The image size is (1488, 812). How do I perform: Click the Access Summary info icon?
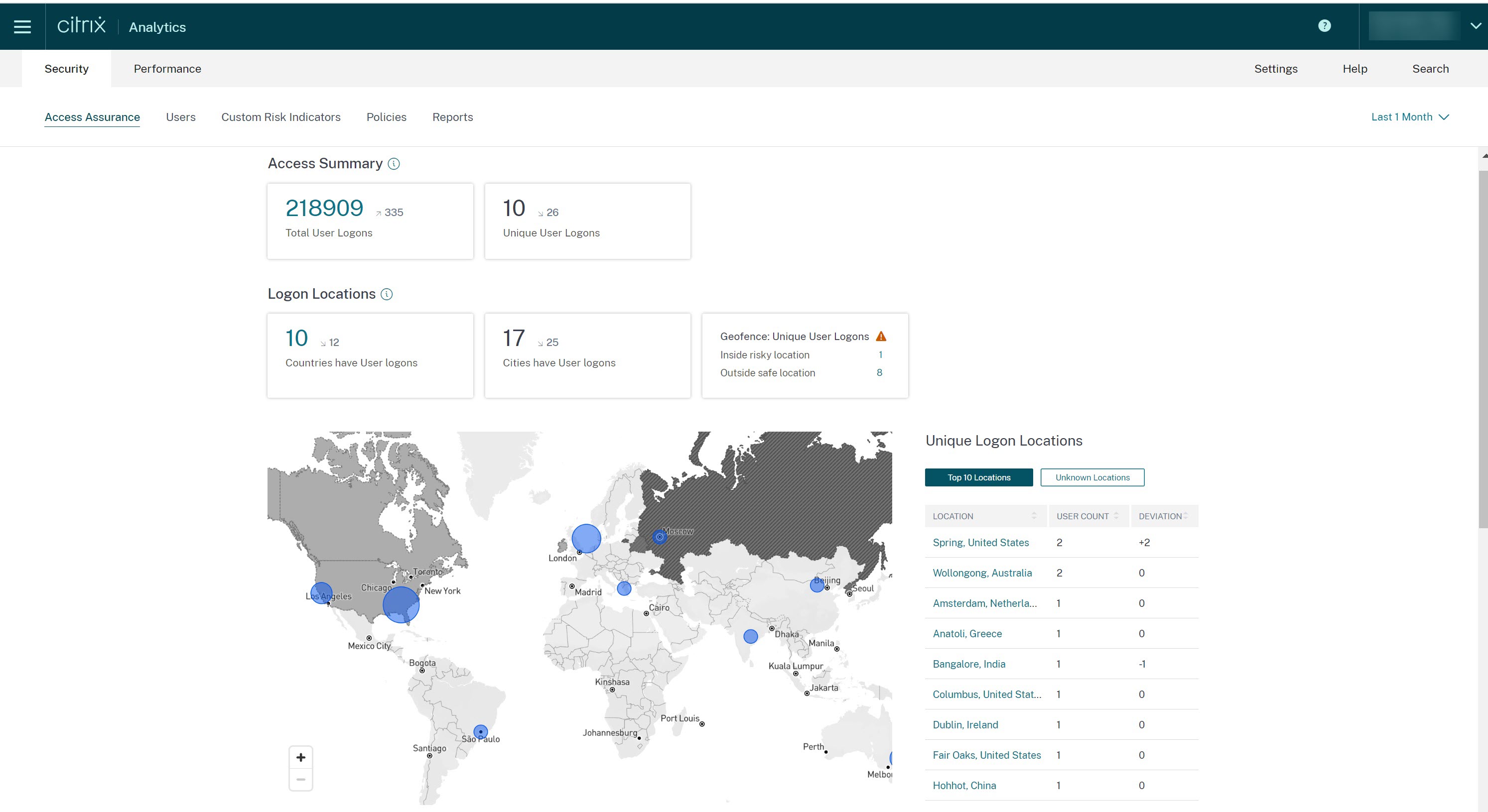(394, 164)
